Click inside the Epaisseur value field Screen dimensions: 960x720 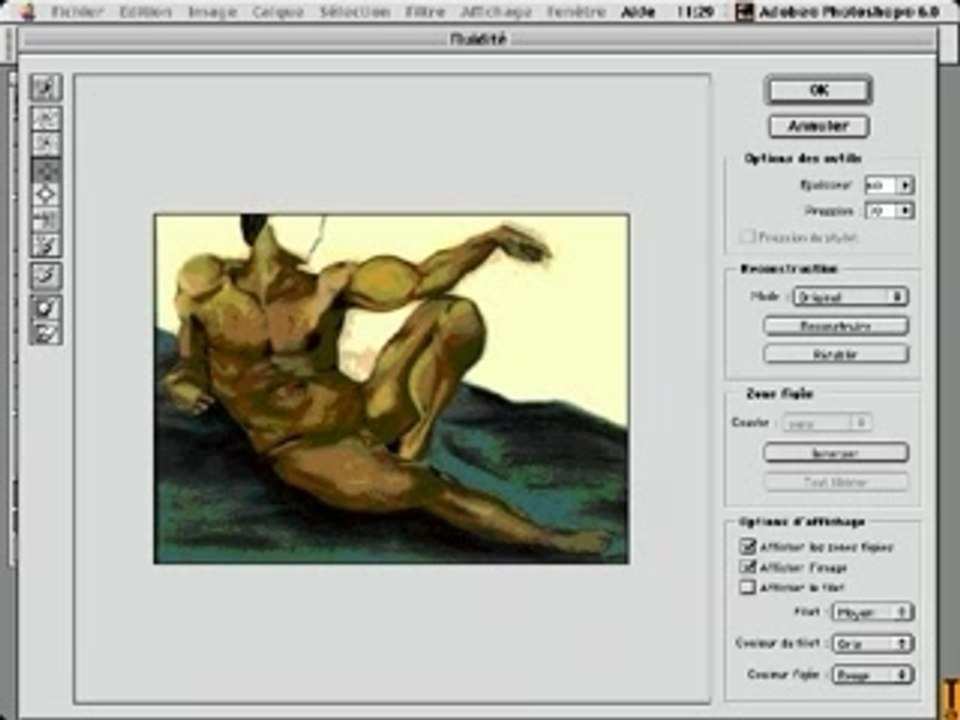coord(881,184)
